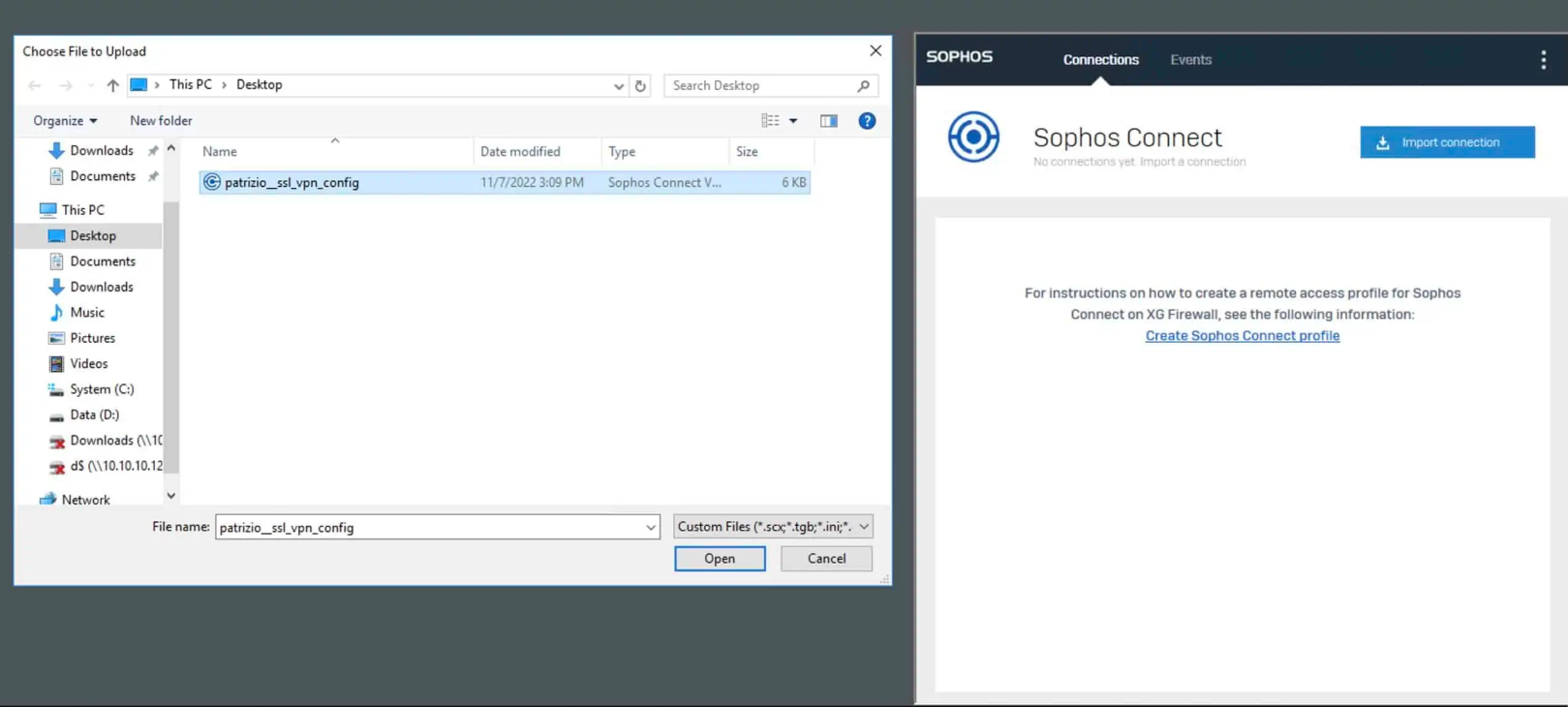Open the Organize menu
Viewport: 1568px width, 707px height.
65,120
